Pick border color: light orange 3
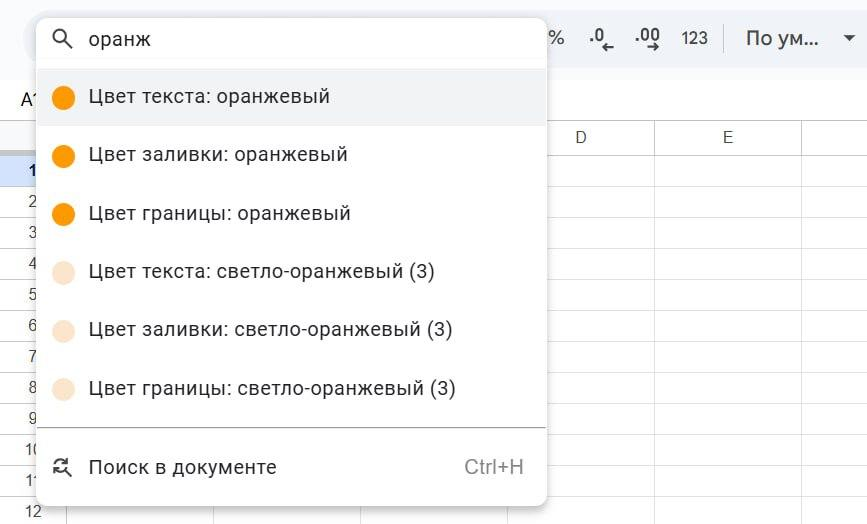 (x=271, y=388)
